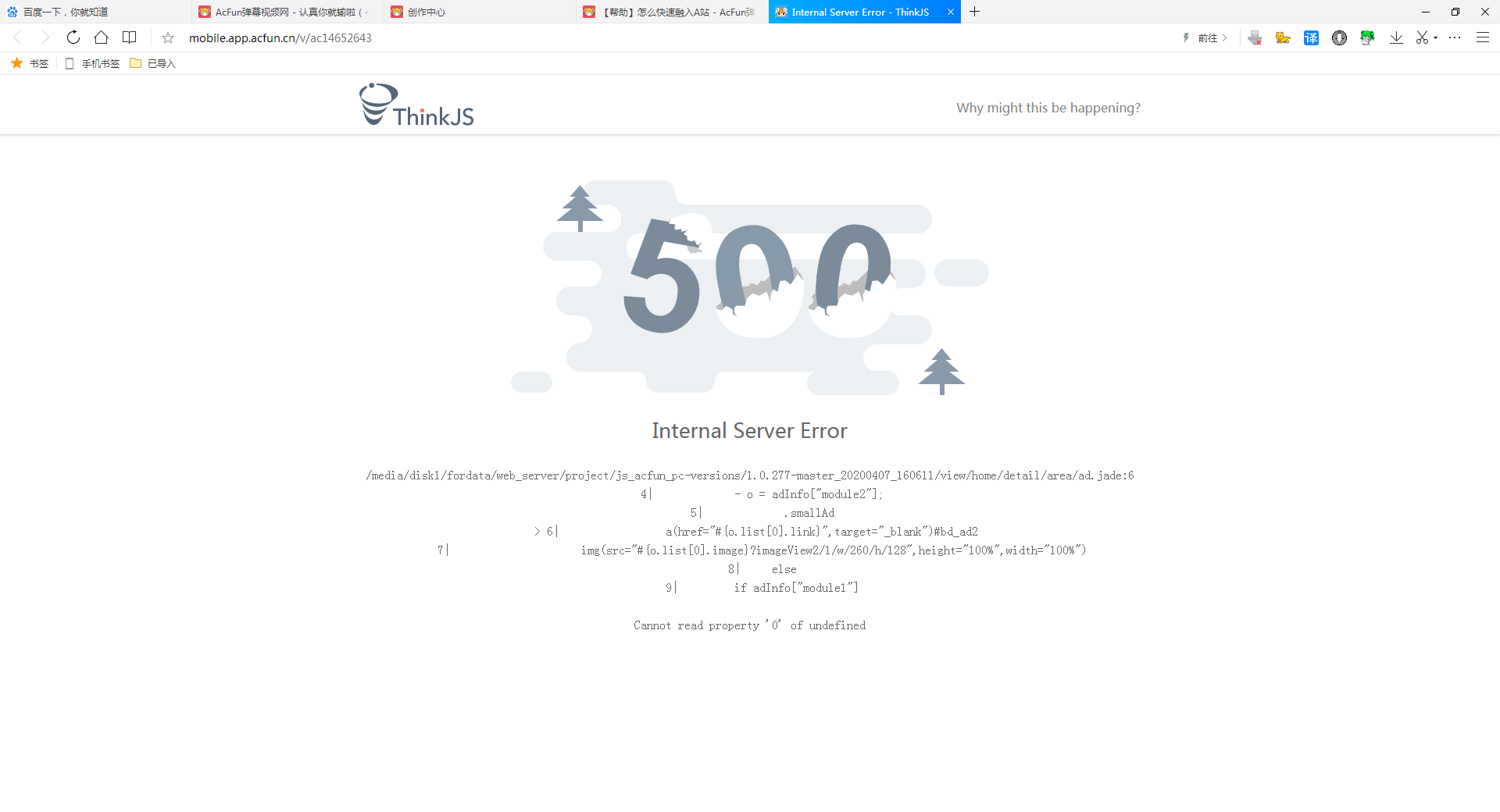Open the downloads arrow icon
This screenshot has width=1500, height=812.
1396,37
